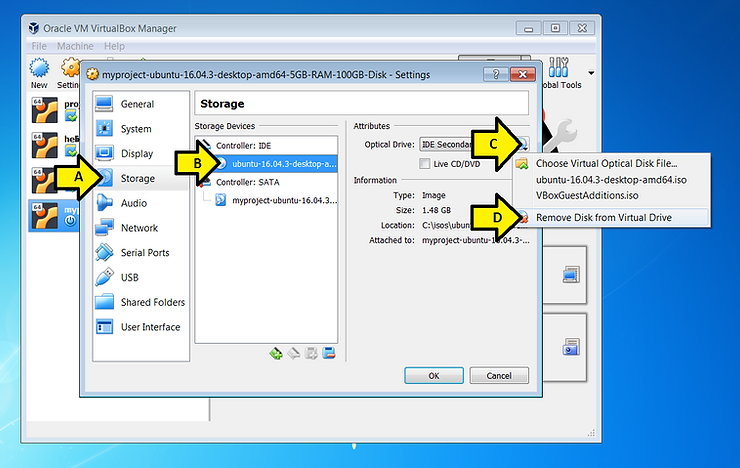Screen dimensions: 740x468
Task: Open the USB settings category
Action: click(141, 277)
